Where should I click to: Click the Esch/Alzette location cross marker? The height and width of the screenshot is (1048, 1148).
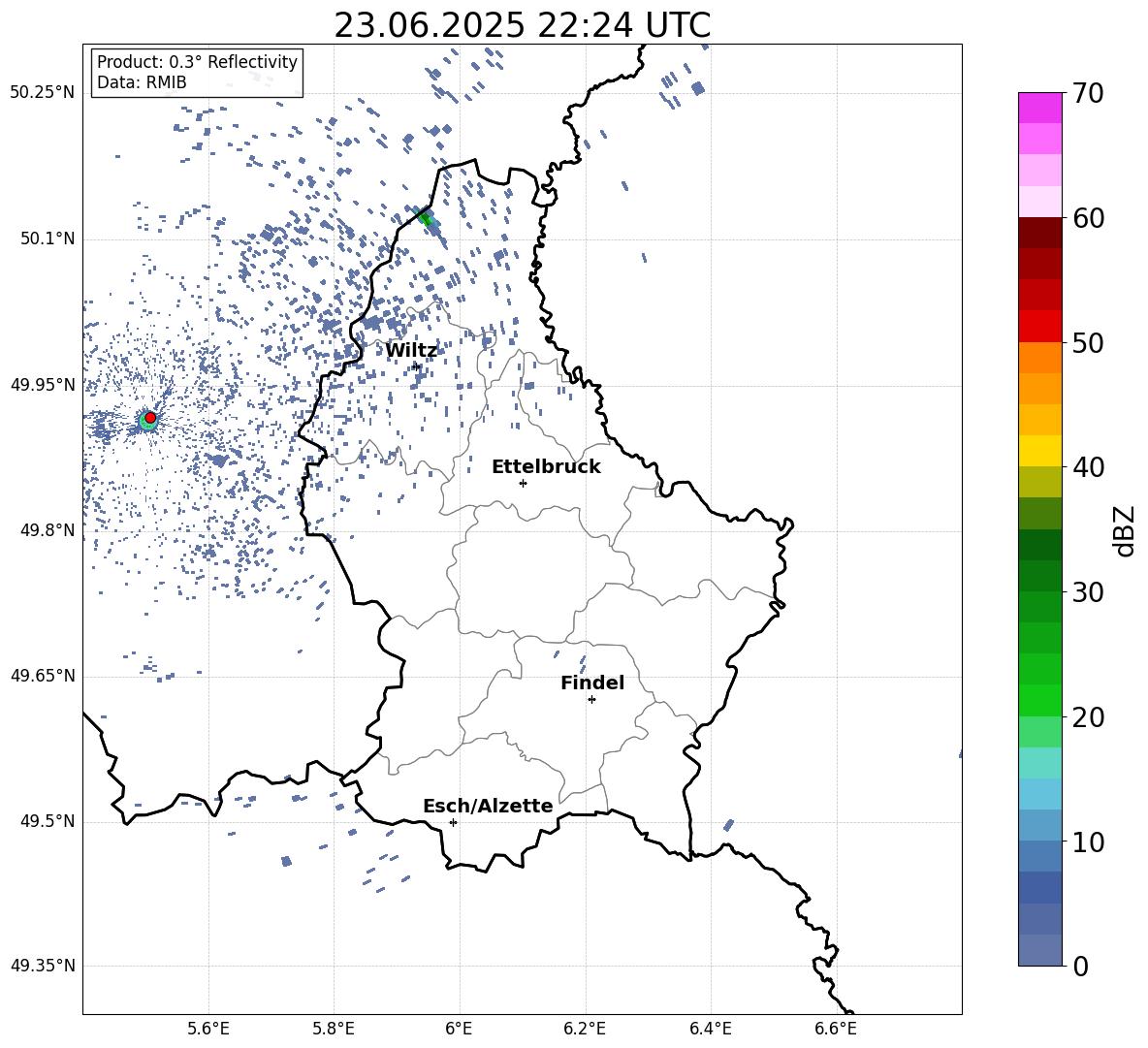[x=453, y=822]
